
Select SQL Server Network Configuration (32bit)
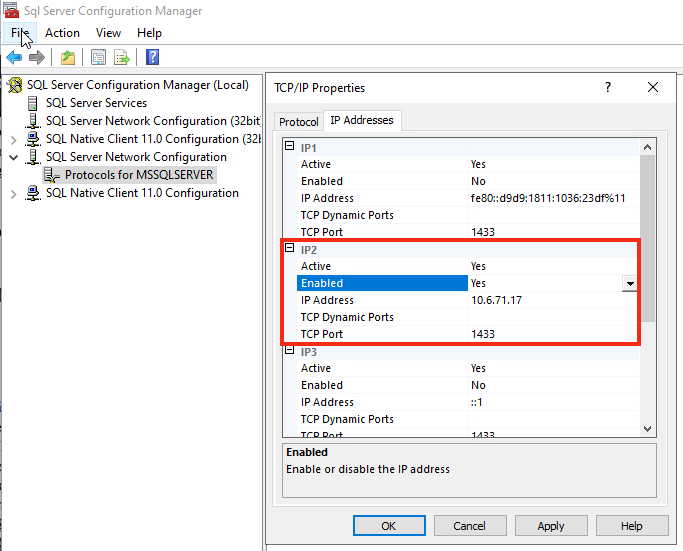pos(153,121)
